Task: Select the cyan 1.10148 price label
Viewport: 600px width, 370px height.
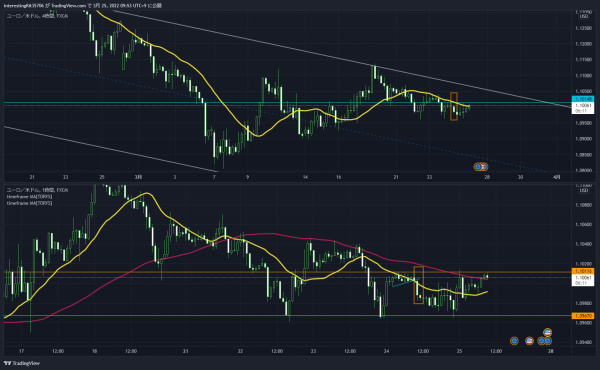Action: tap(583, 99)
